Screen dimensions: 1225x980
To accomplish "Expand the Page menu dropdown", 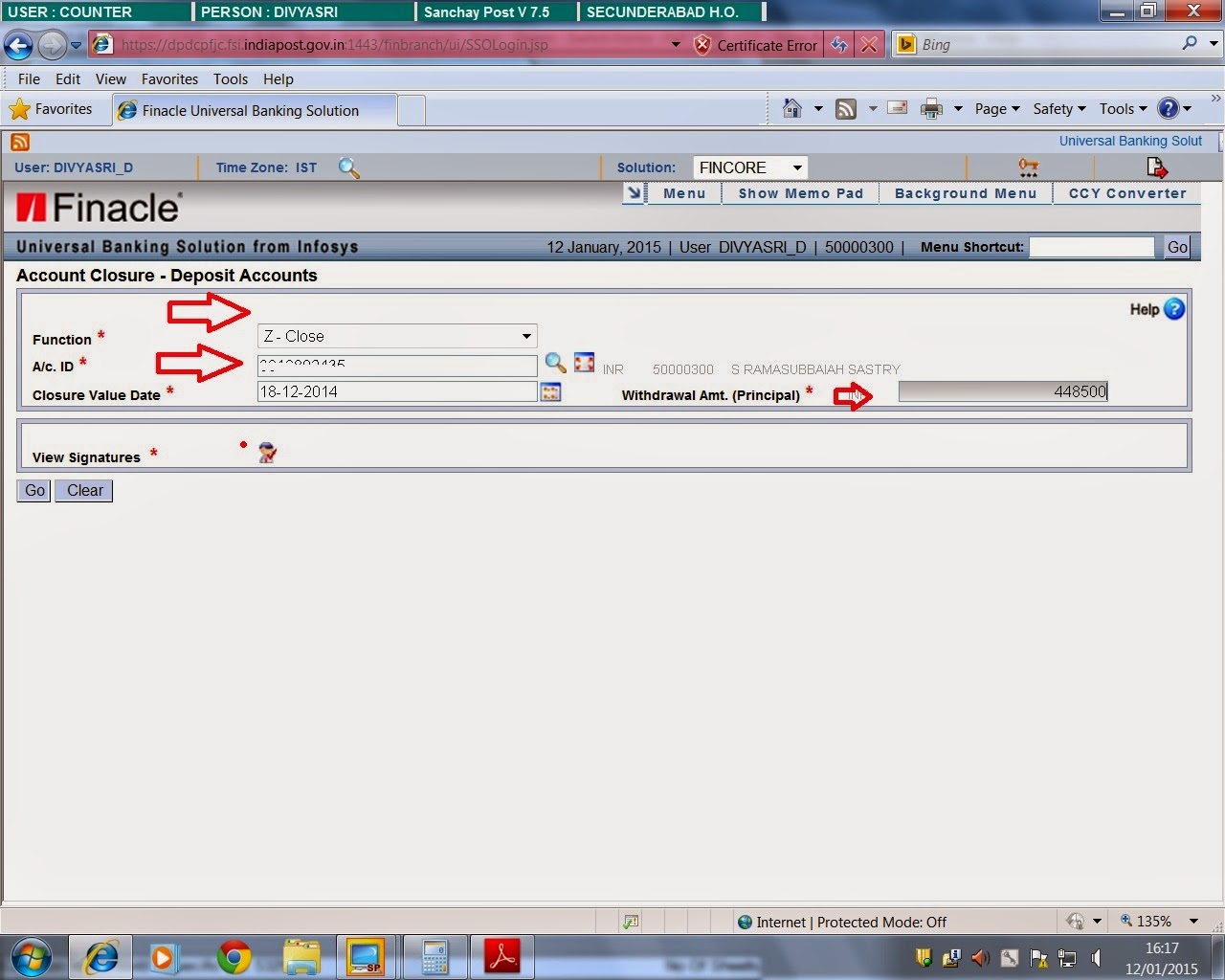I will coord(997,109).
